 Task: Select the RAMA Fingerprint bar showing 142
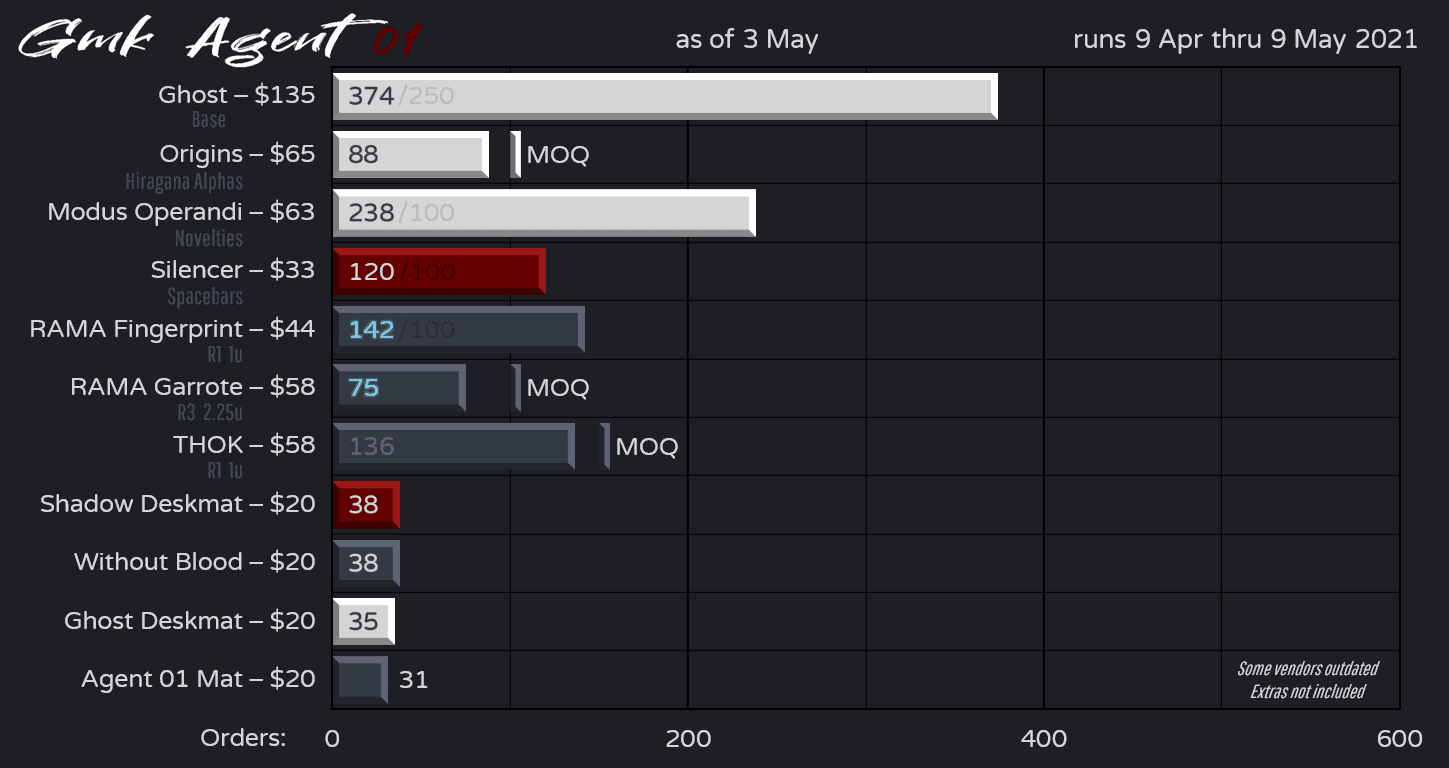(458, 329)
